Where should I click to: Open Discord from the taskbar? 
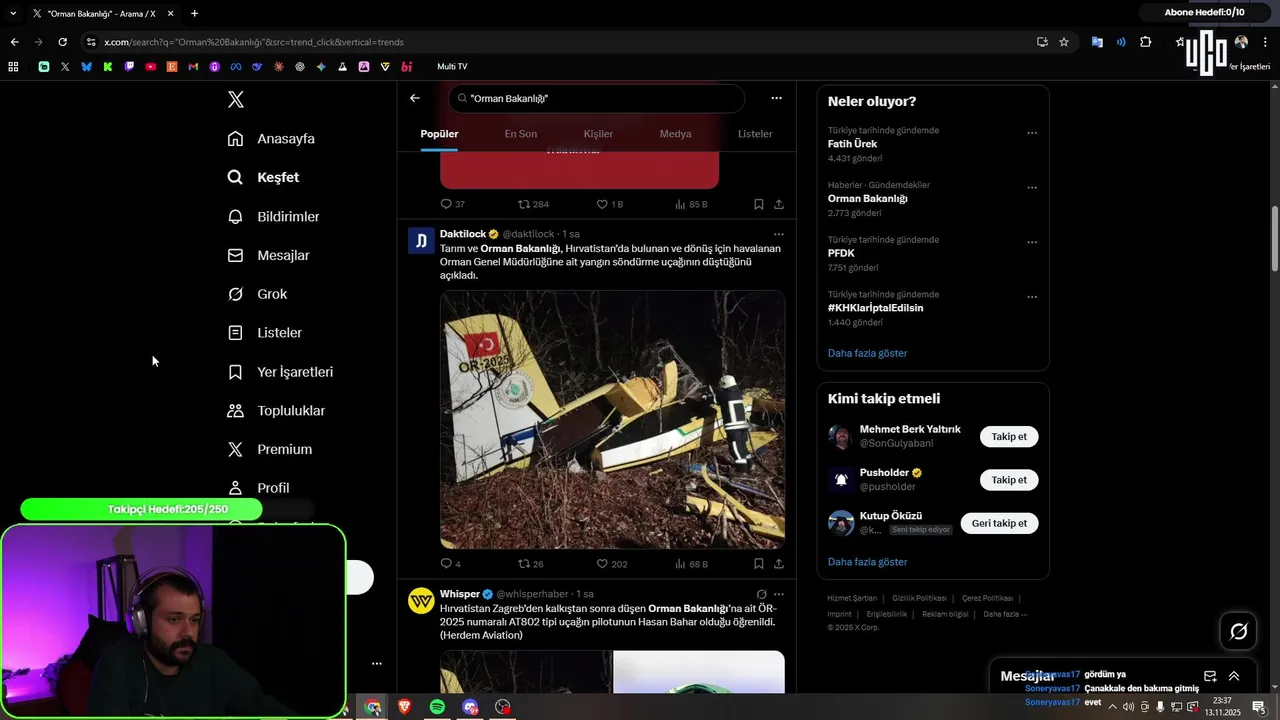(470, 707)
